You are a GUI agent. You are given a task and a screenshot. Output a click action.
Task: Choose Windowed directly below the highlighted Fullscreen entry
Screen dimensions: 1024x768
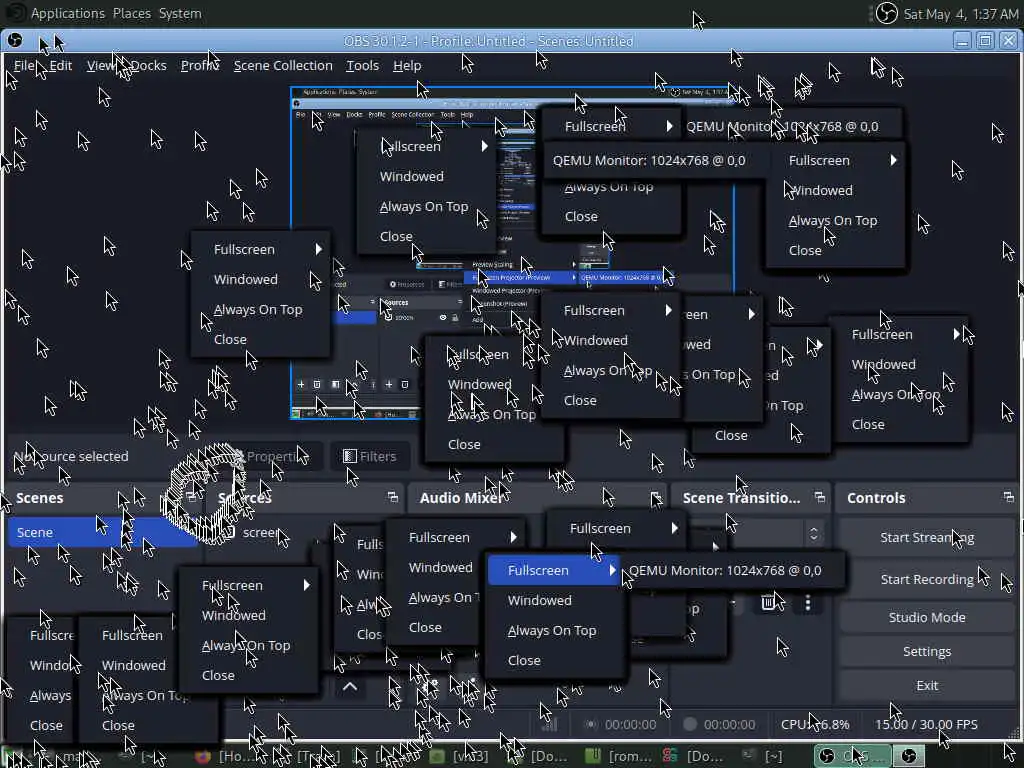pyautogui.click(x=539, y=600)
